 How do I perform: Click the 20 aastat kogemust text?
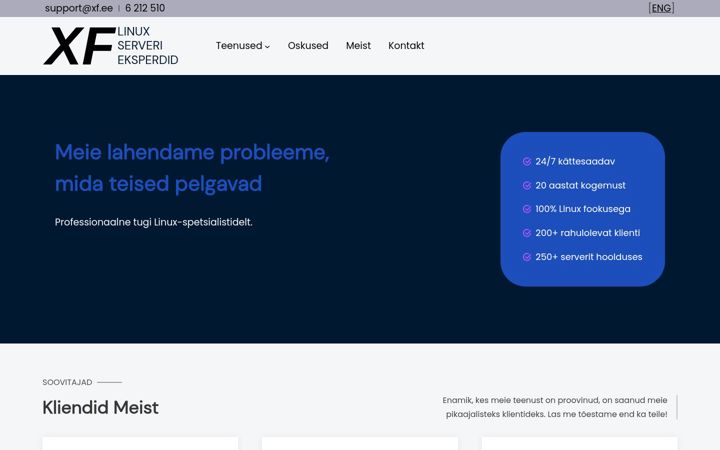pyautogui.click(x=580, y=186)
